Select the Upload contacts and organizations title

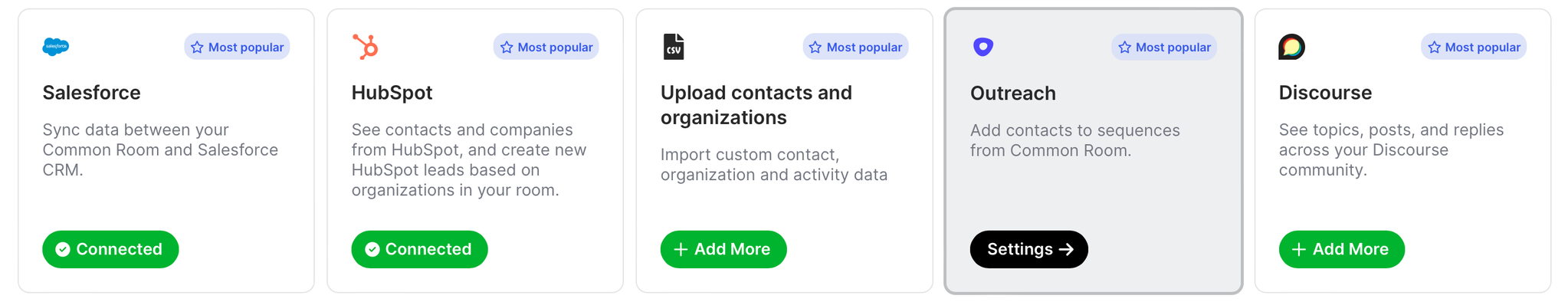click(x=756, y=105)
